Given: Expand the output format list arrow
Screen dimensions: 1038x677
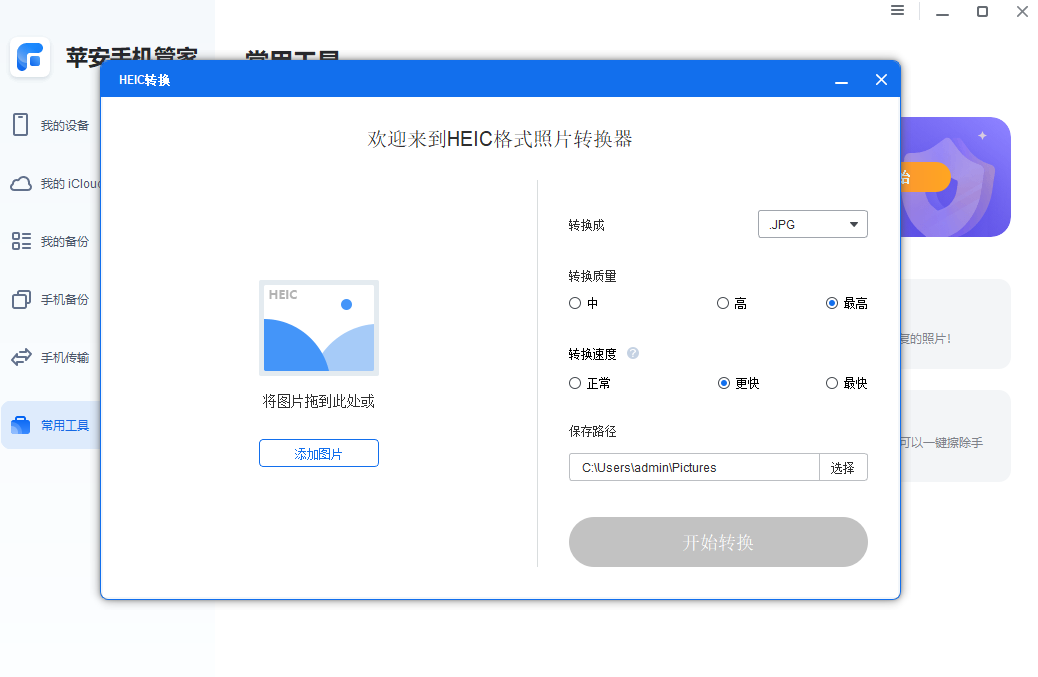Looking at the screenshot, I should 855,224.
